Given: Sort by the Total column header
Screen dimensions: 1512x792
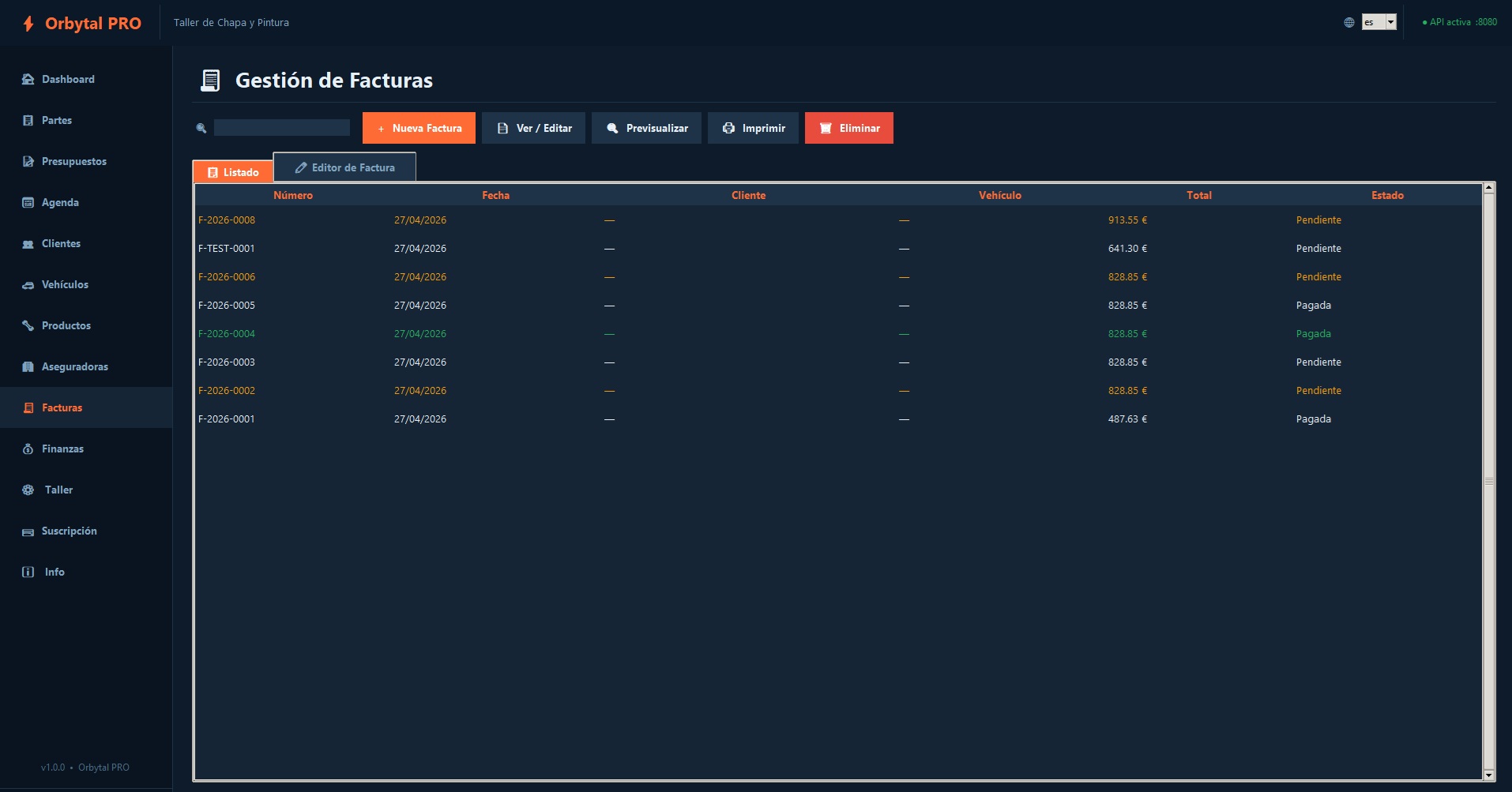Looking at the screenshot, I should coord(1198,195).
